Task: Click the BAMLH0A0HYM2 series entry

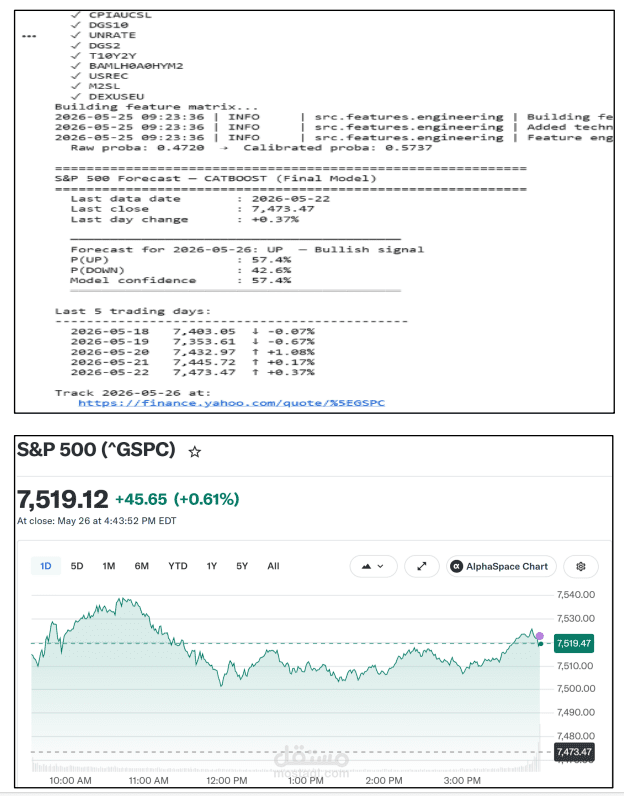Action: point(136,65)
